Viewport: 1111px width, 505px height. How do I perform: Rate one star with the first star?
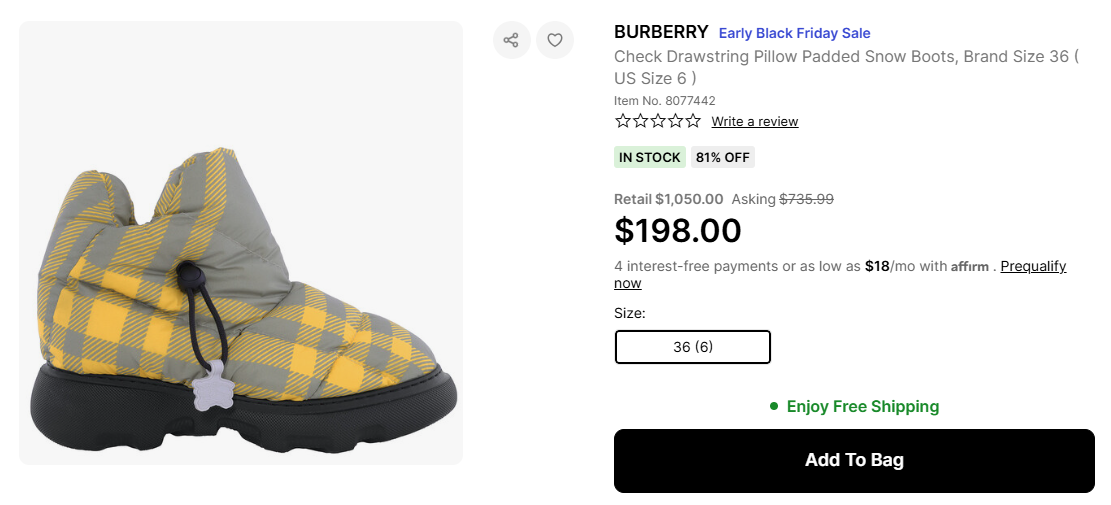pos(623,121)
